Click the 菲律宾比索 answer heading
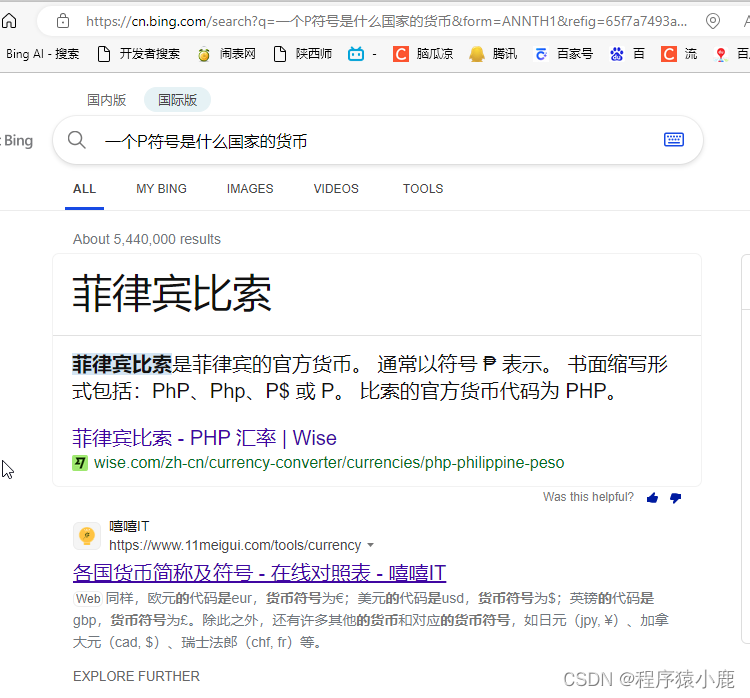This screenshot has height=698, width=750. 172,294
